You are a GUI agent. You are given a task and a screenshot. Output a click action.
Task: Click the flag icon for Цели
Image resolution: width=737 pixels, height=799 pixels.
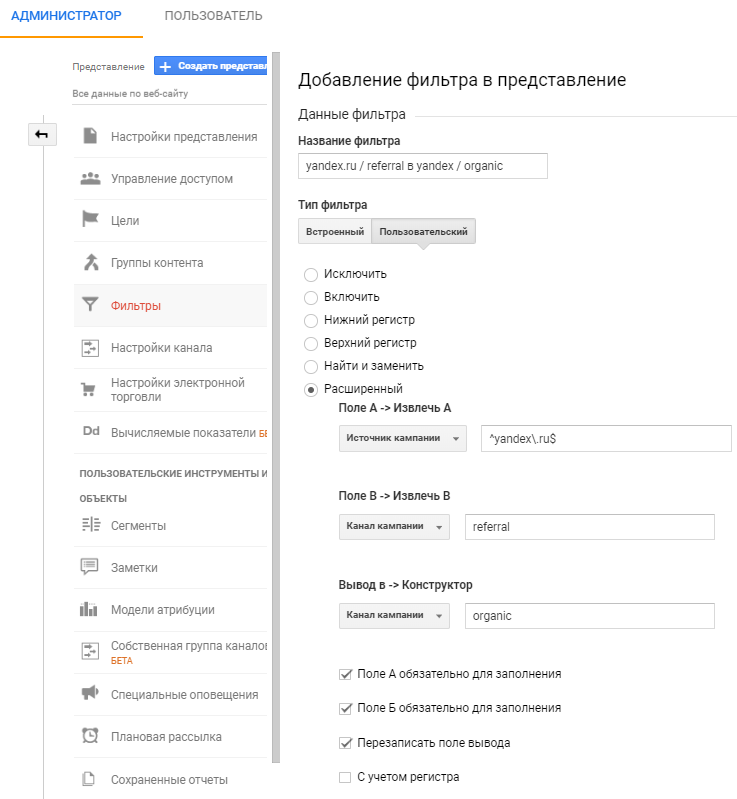pyautogui.click(x=90, y=220)
